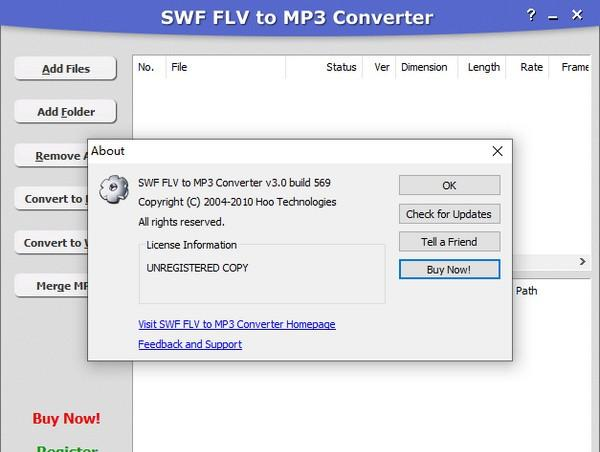Sort by the Status column header
The width and height of the screenshot is (600, 452).
pos(324,67)
